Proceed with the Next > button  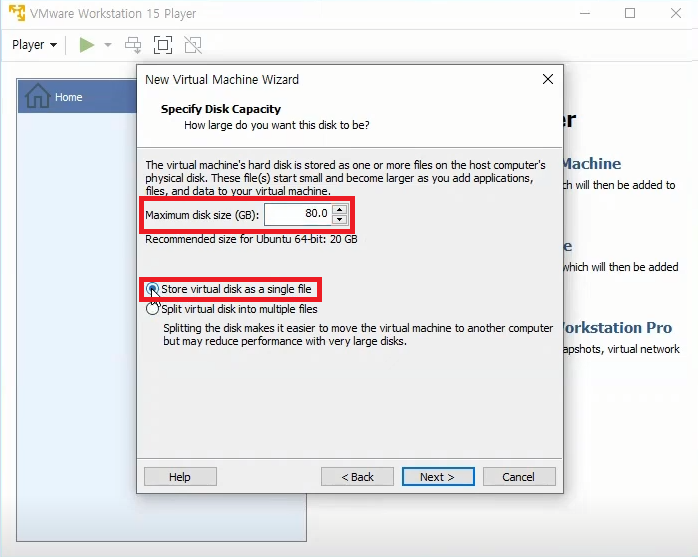click(x=438, y=477)
